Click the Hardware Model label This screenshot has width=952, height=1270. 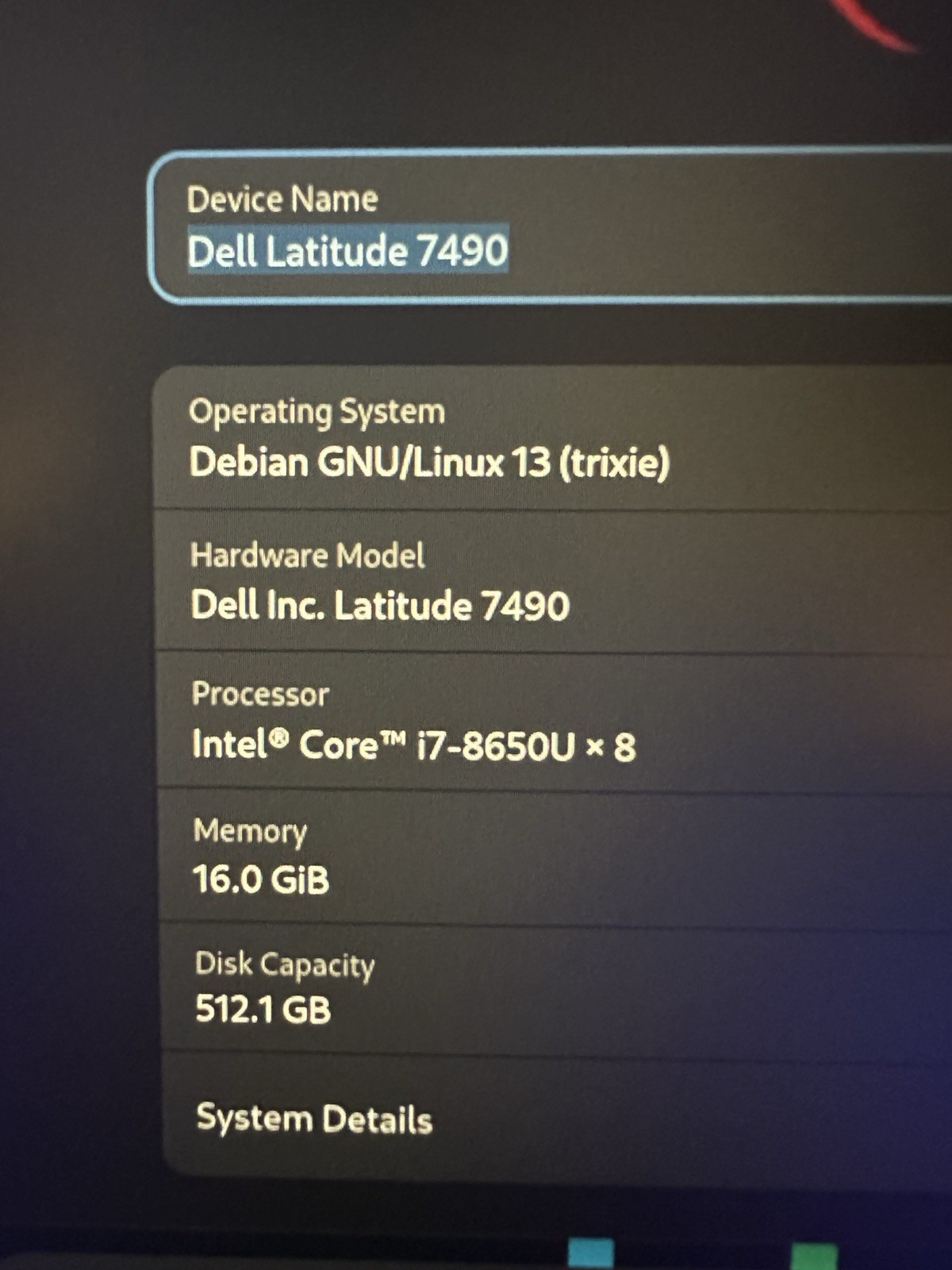(x=308, y=555)
